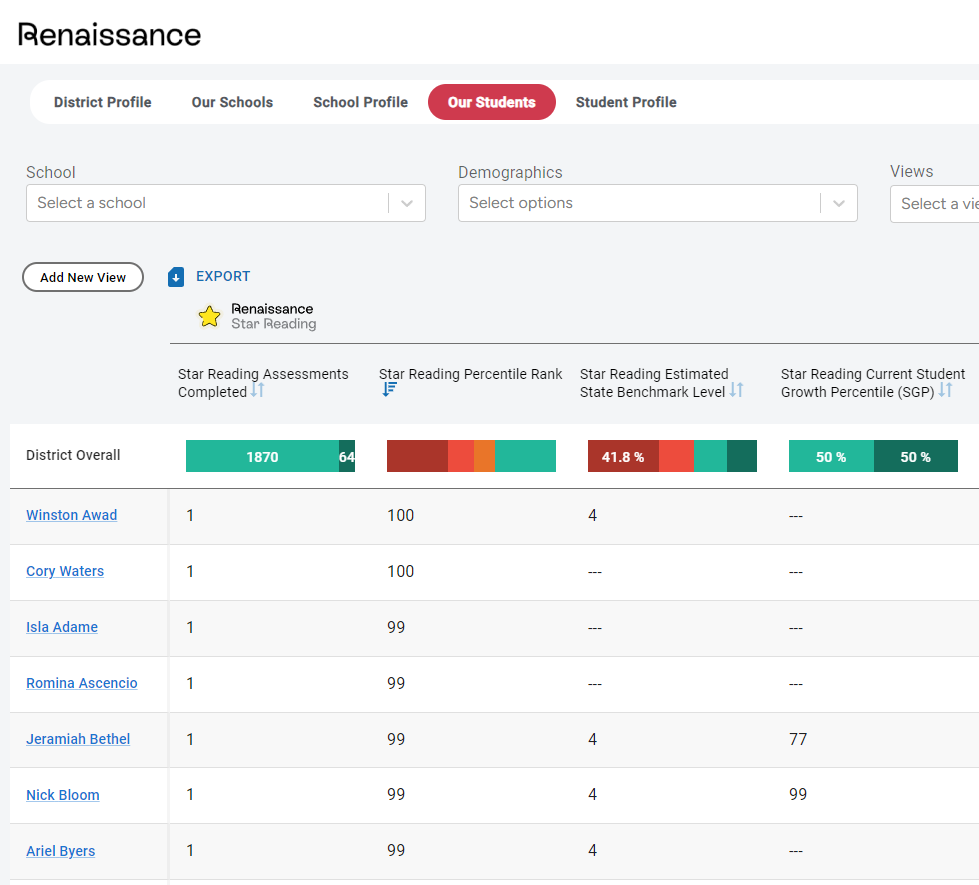Click Winston Awad's percentile rank 100
The width and height of the screenshot is (979, 885).
click(x=401, y=515)
